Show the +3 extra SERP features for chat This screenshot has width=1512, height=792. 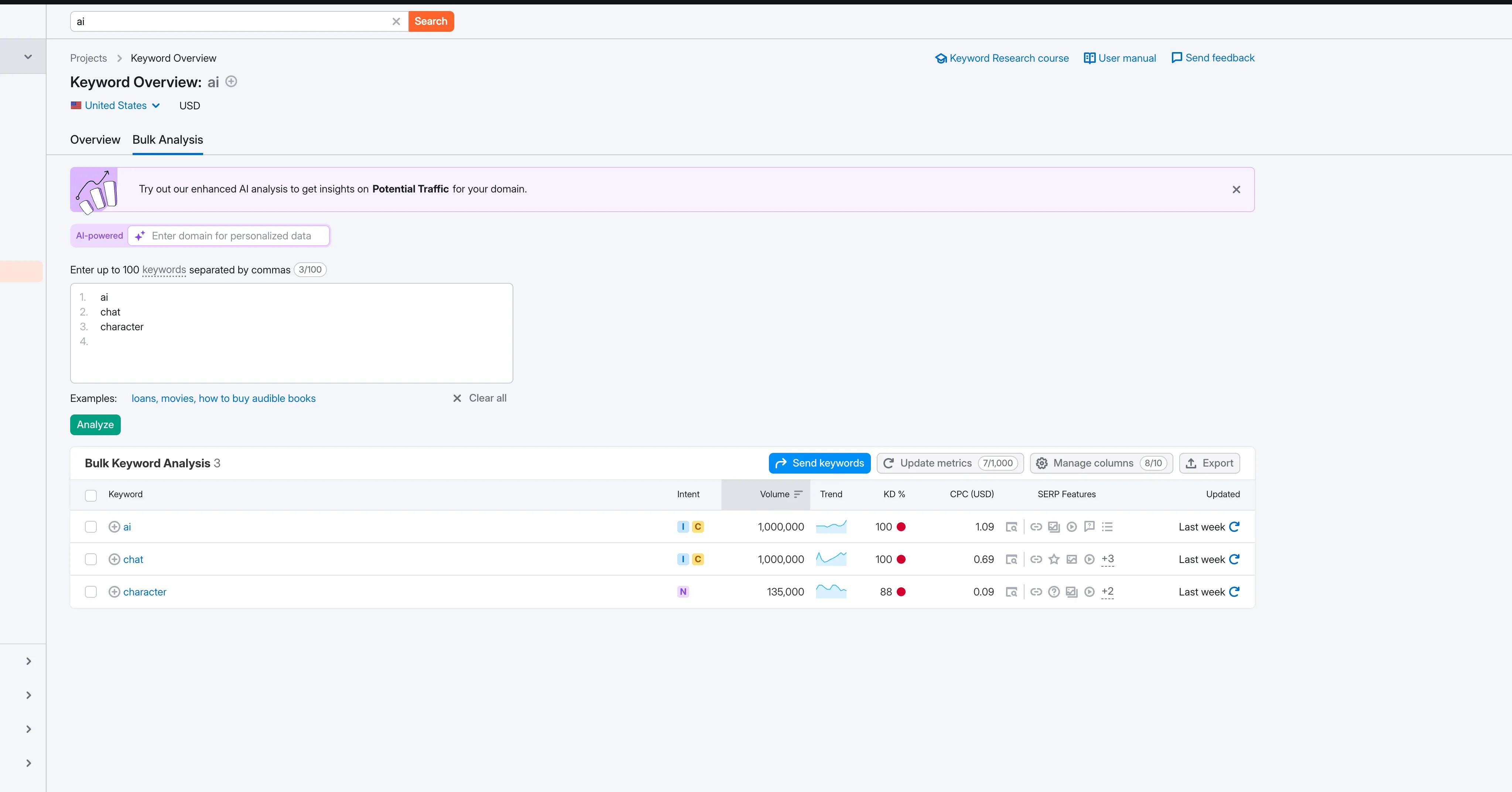[1108, 560]
